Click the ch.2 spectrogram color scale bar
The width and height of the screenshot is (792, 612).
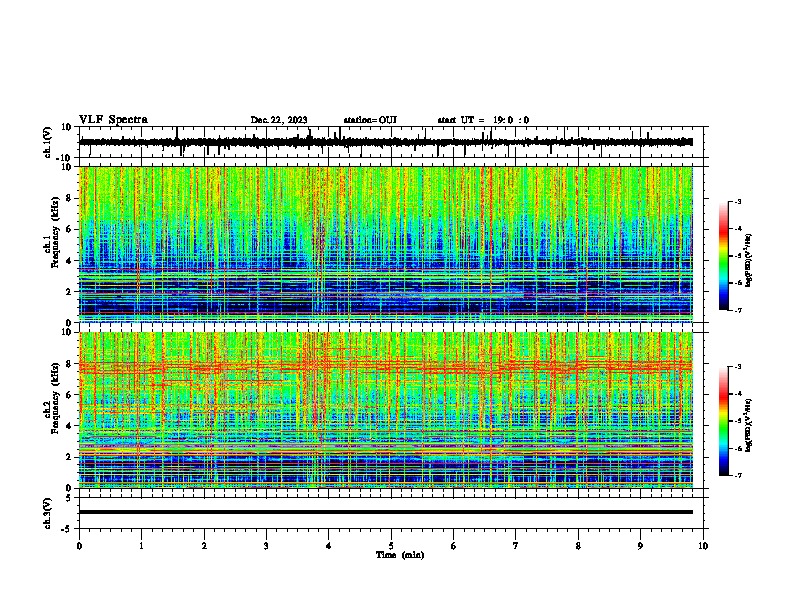(x=724, y=421)
